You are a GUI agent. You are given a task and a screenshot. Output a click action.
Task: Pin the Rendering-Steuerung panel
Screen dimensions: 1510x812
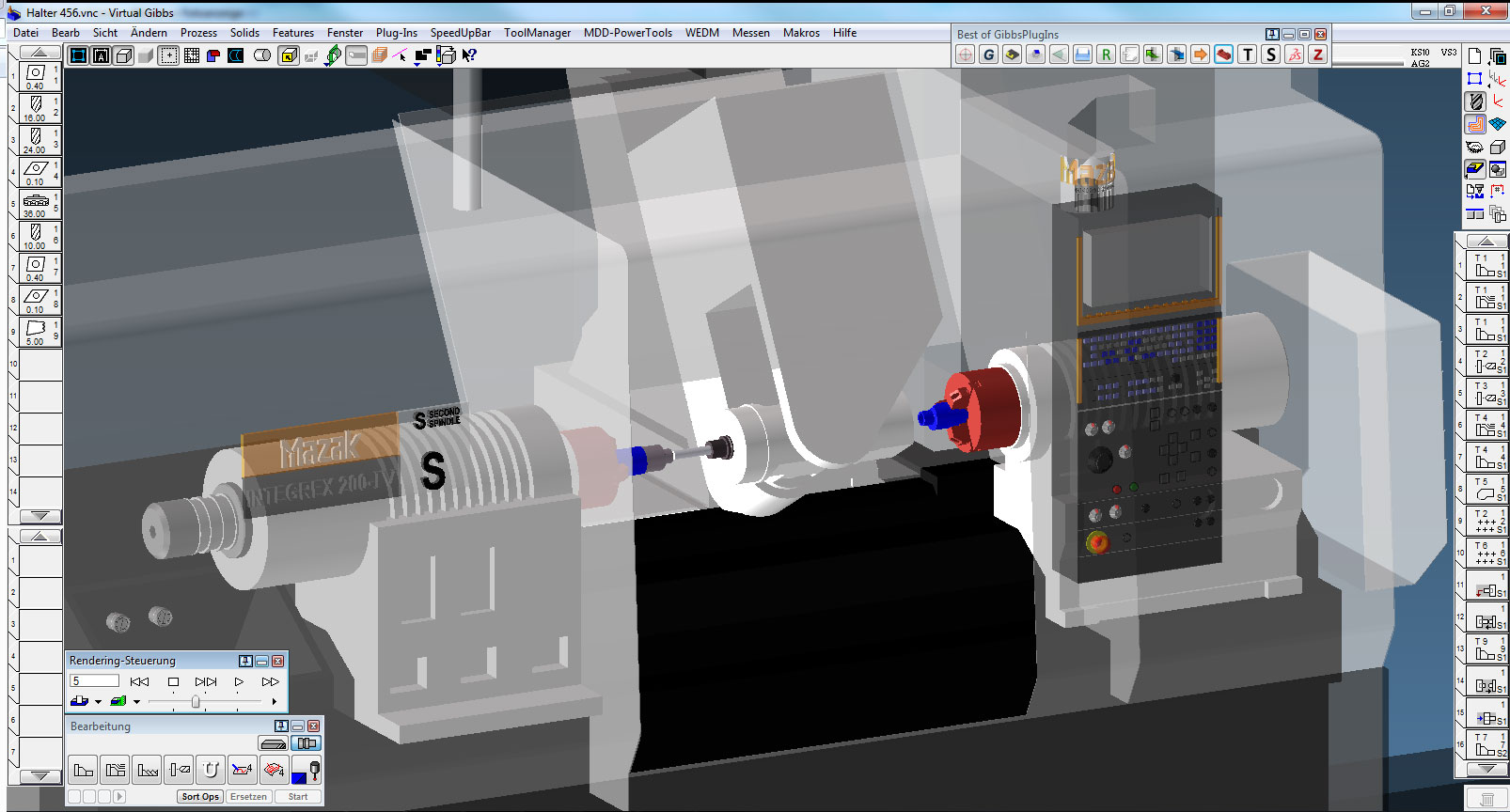(x=245, y=661)
